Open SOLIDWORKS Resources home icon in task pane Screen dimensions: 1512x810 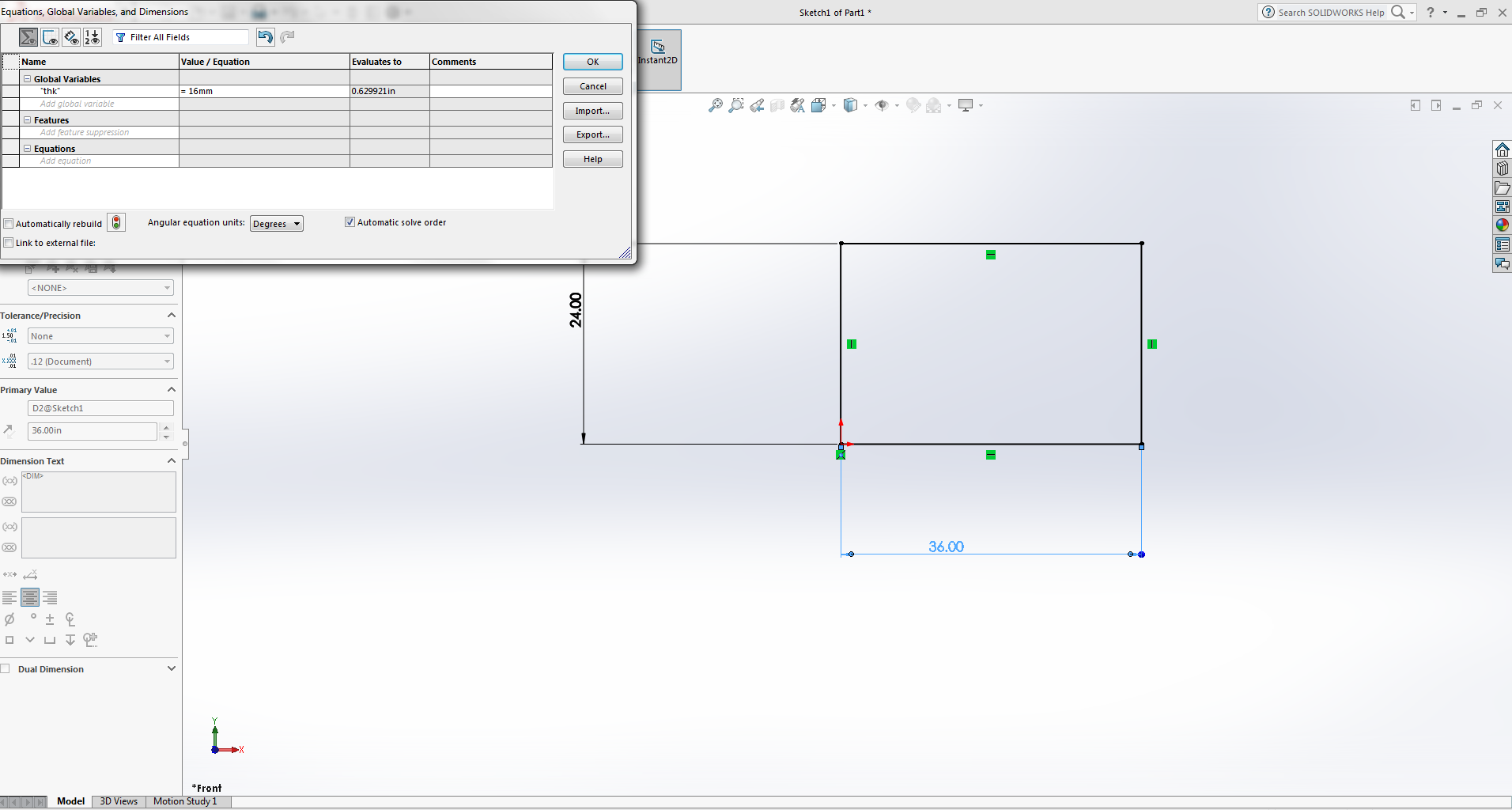[1503, 150]
